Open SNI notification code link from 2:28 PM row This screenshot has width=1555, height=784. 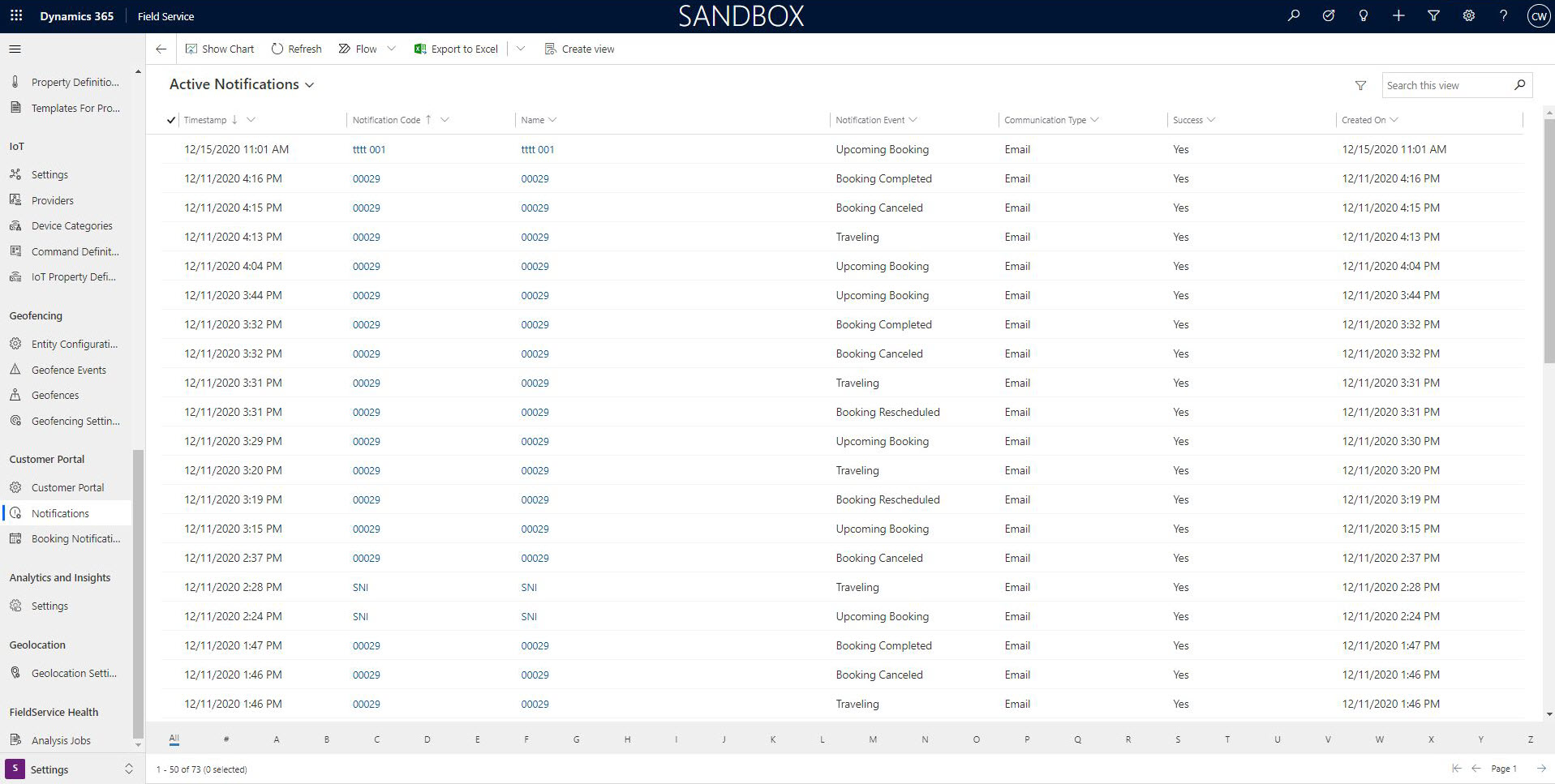pos(361,588)
